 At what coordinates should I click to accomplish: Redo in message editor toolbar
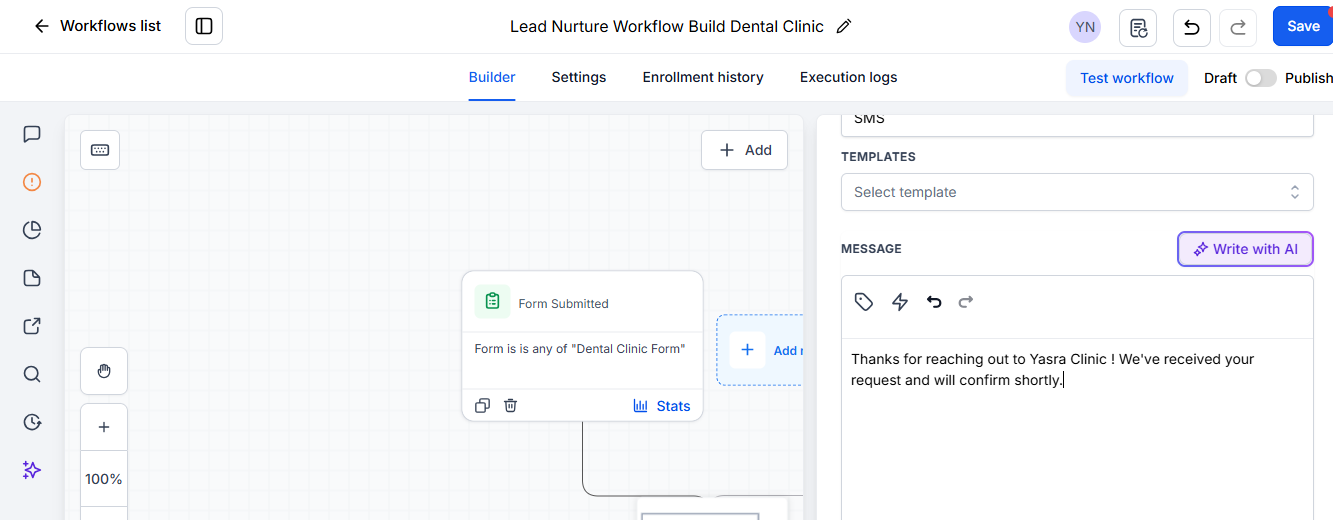coord(966,301)
